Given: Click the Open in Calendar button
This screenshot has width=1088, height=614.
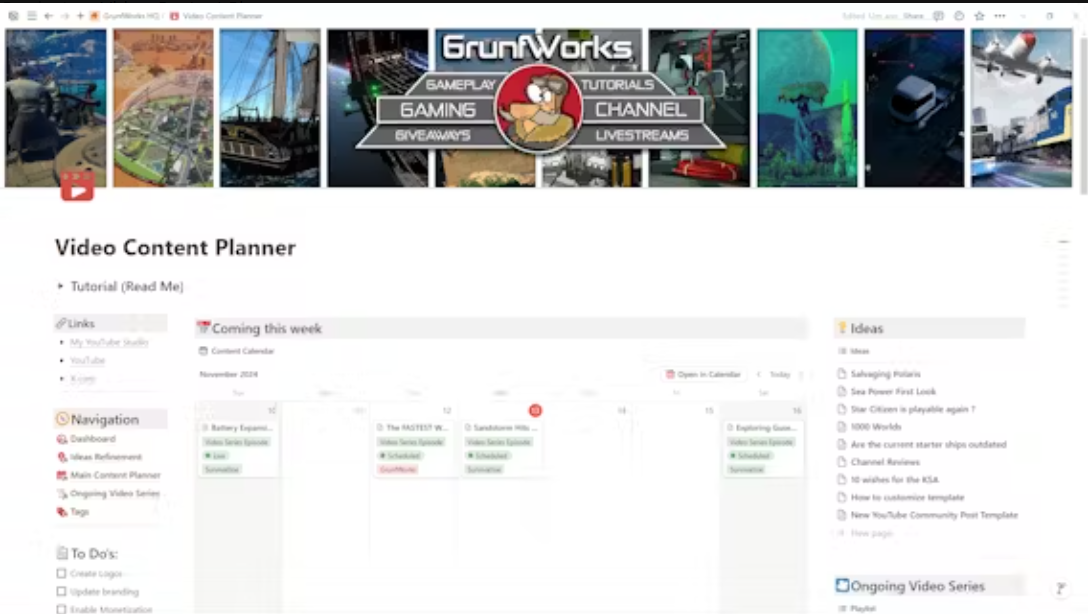Looking at the screenshot, I should pos(703,374).
